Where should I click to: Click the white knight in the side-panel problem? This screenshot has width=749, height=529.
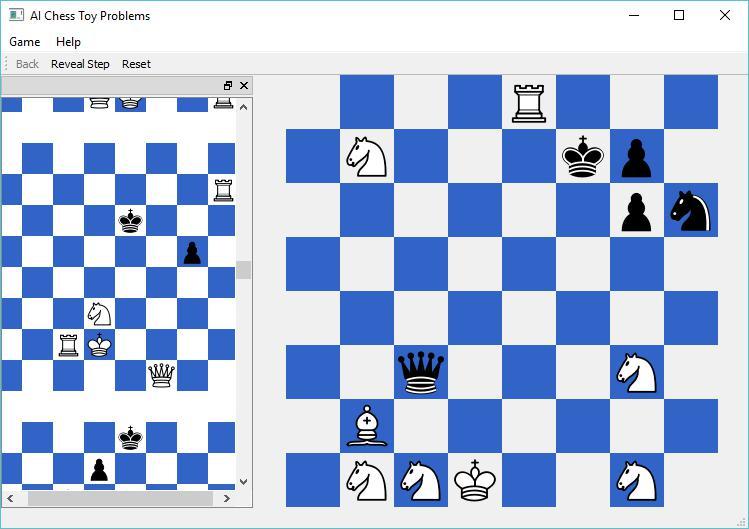click(99, 314)
